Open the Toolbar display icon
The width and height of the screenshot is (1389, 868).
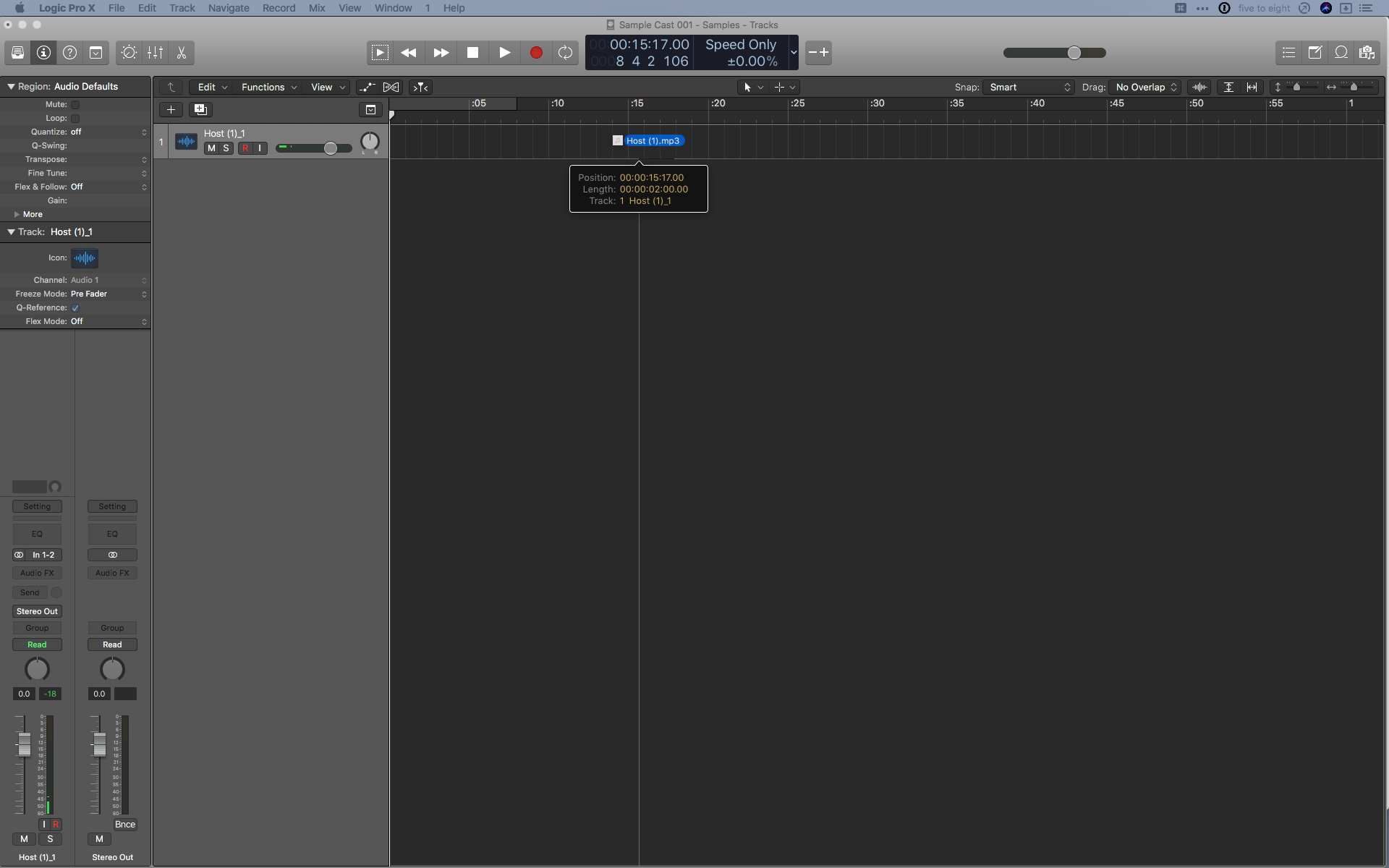[96, 53]
